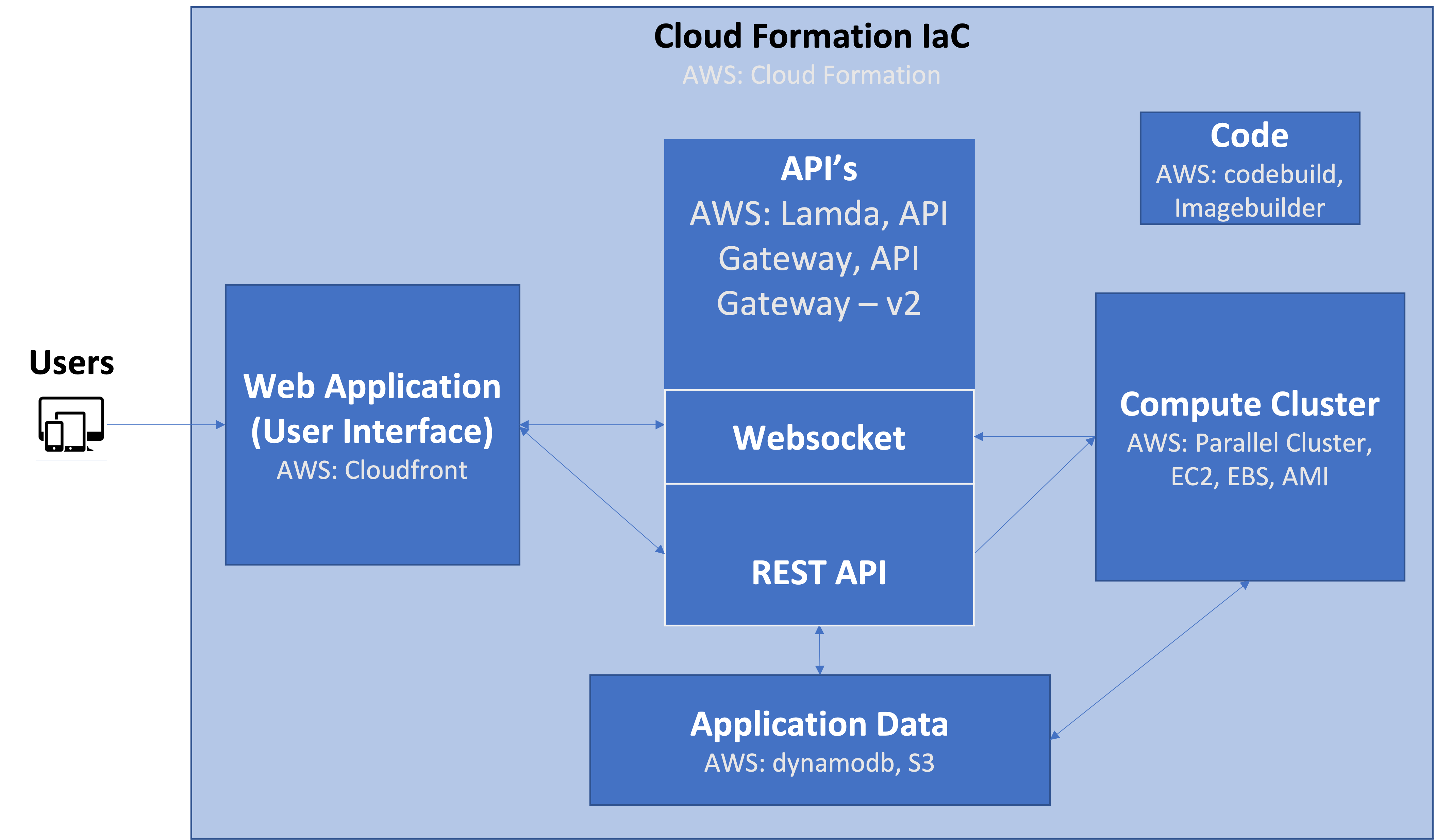Click the "API's" heading

click(x=819, y=168)
